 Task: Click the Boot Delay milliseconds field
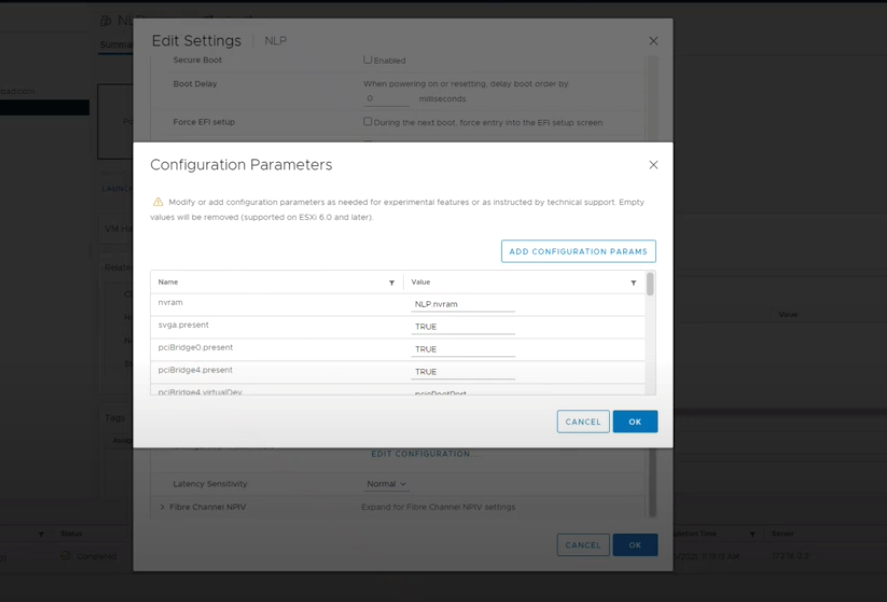coord(387,99)
